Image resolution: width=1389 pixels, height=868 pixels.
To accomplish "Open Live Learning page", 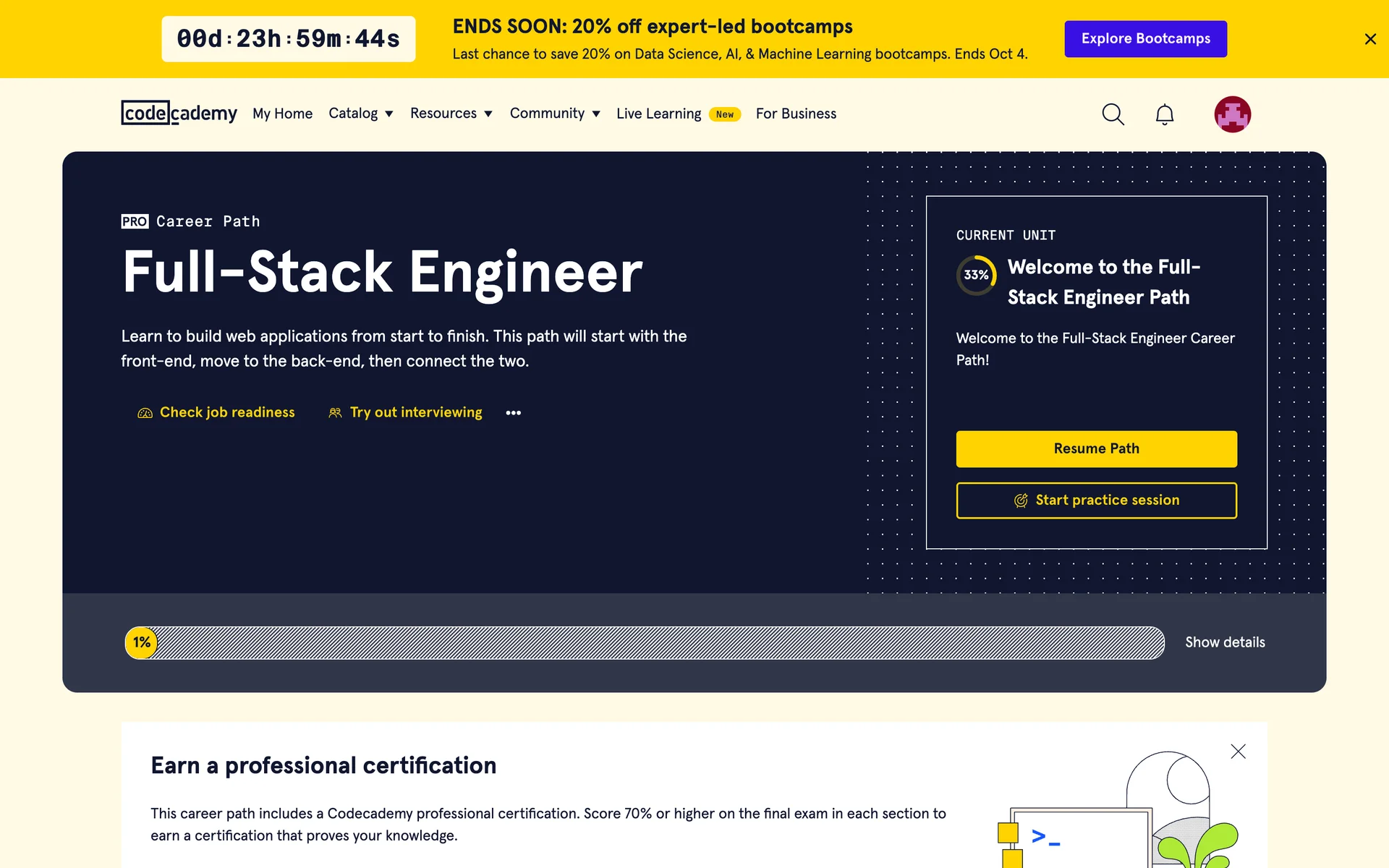I will click(658, 114).
